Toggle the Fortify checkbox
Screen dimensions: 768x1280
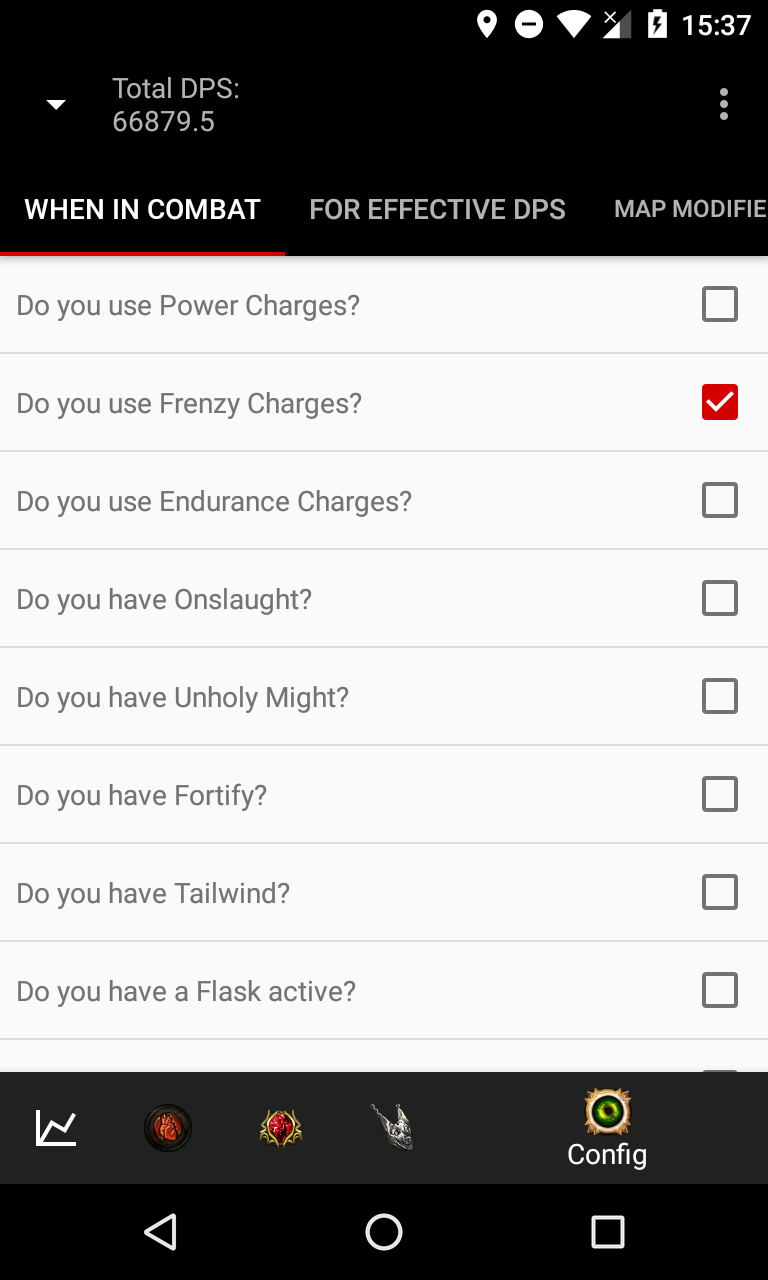pos(720,794)
